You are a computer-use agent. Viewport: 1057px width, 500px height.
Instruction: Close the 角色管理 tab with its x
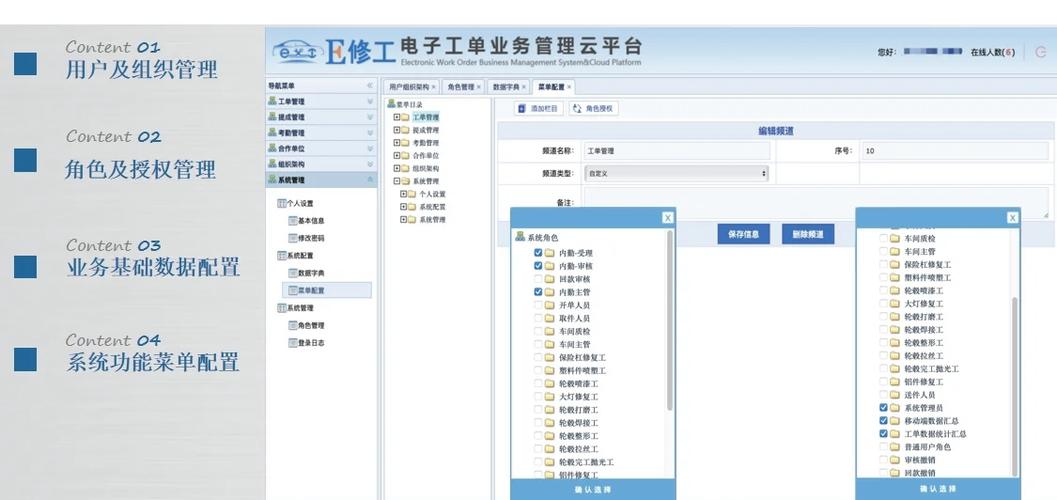[479, 87]
